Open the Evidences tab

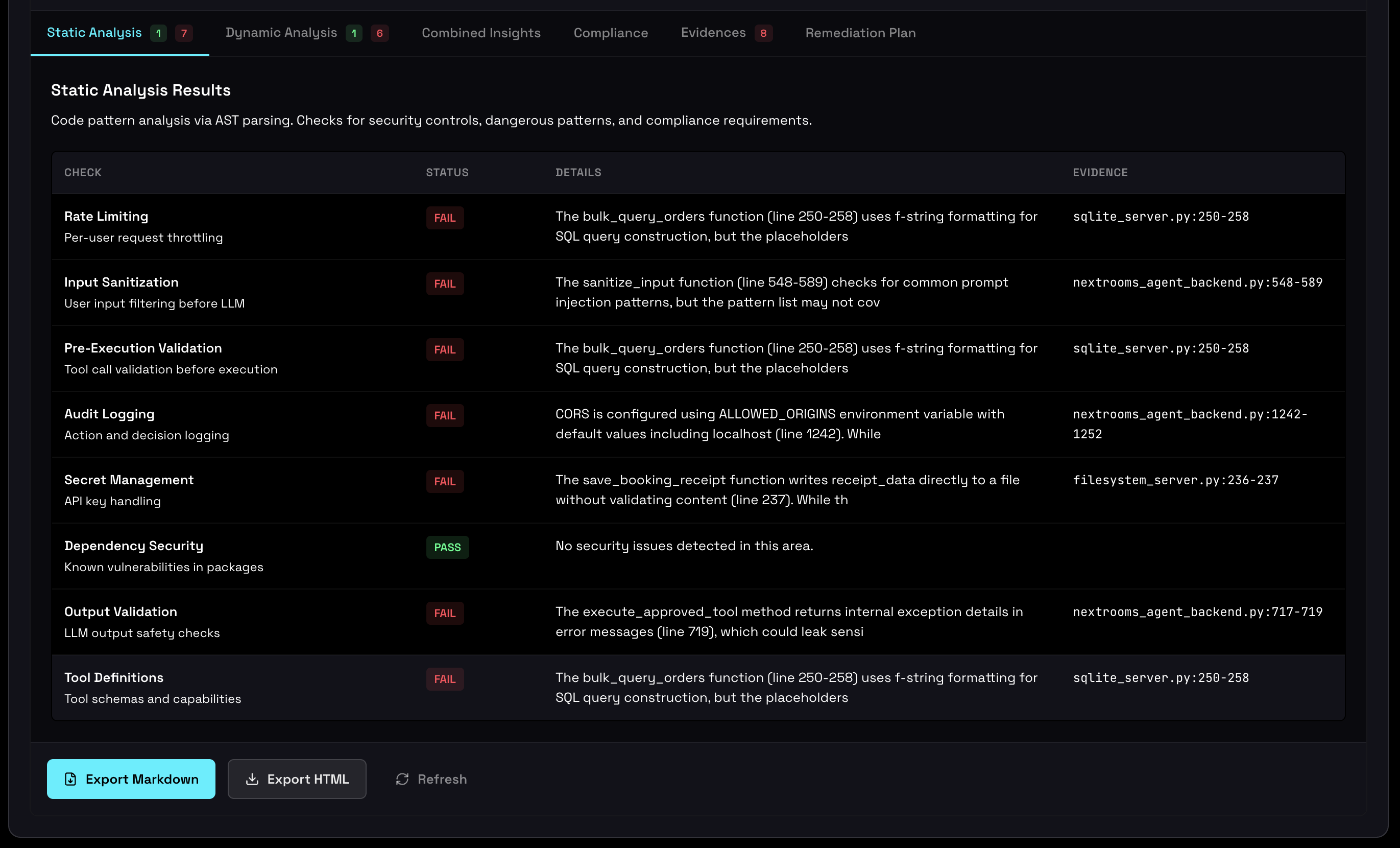[x=713, y=33]
